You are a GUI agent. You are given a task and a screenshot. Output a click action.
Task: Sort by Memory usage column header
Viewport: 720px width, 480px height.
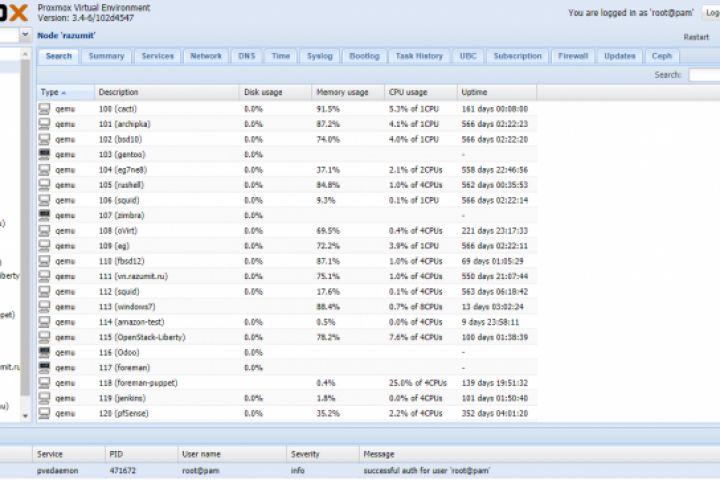coord(348,92)
